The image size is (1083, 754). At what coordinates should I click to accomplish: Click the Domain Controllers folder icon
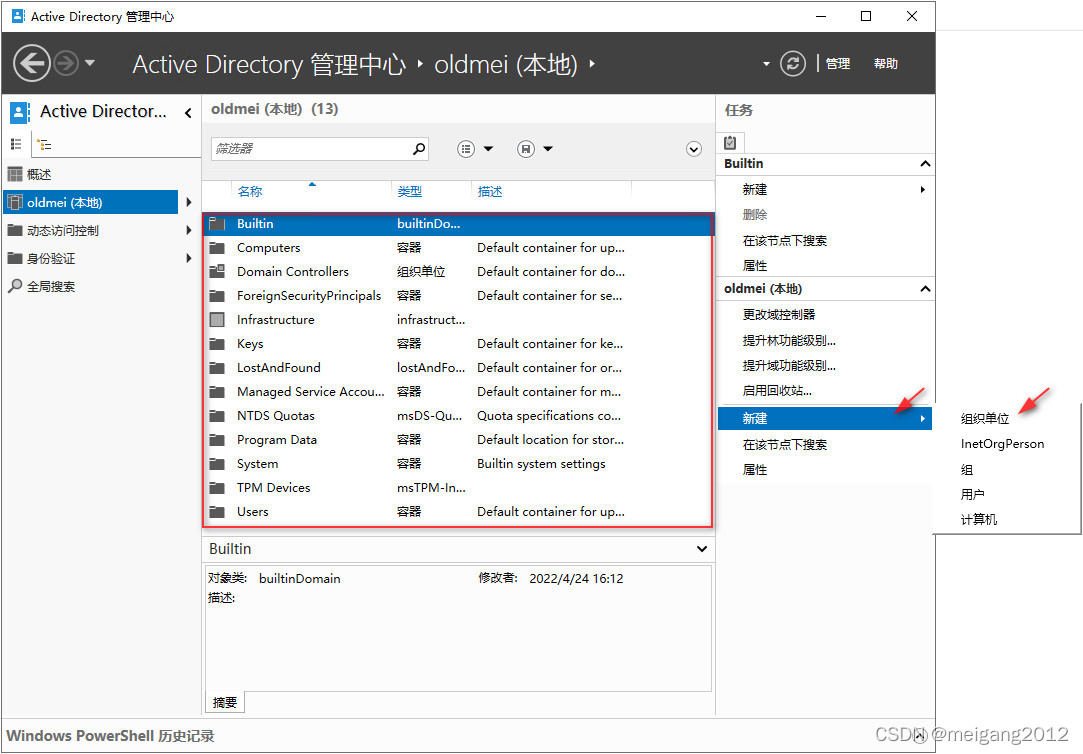click(x=217, y=272)
